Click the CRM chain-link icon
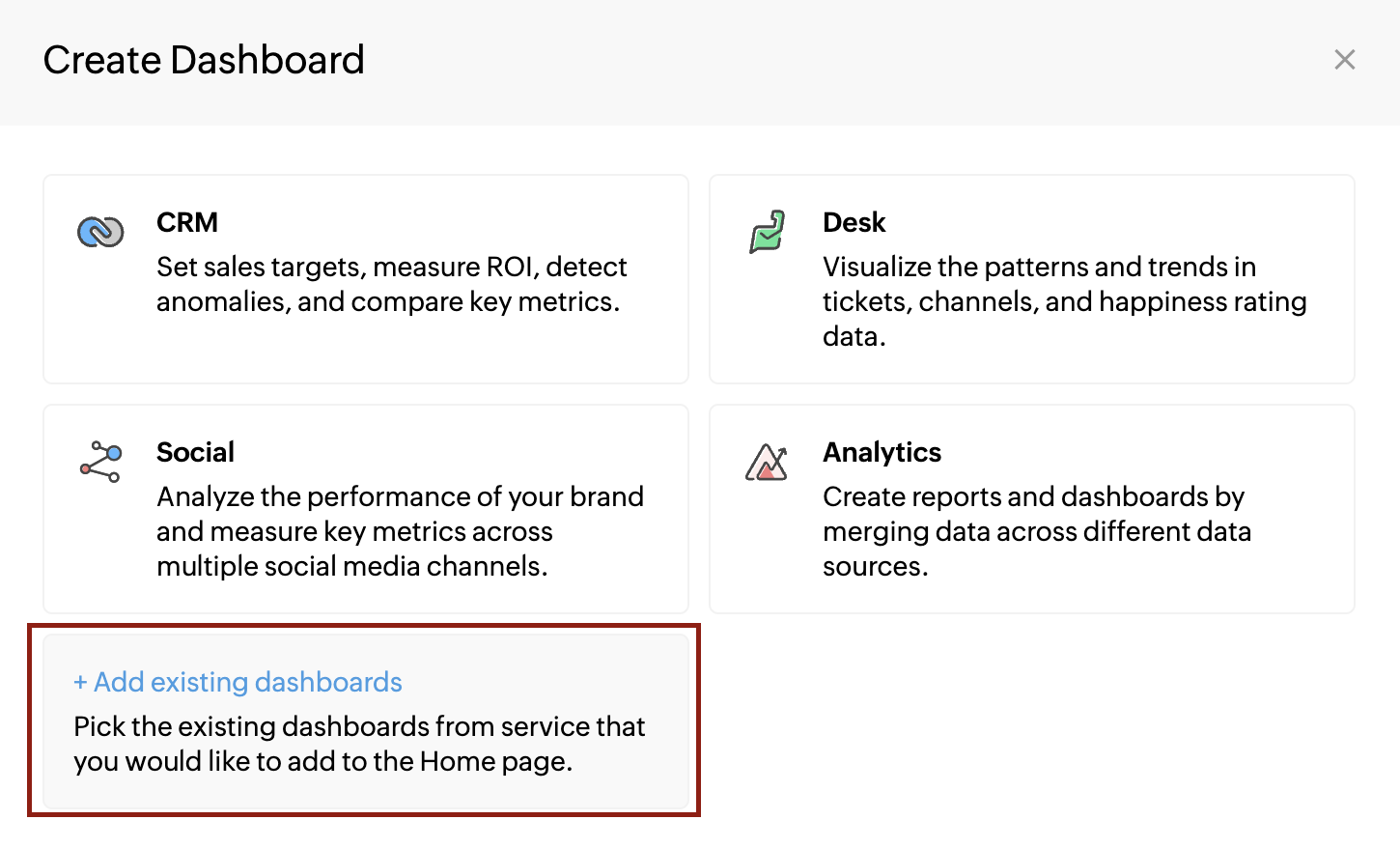This screenshot has width=1400, height=848. point(100,232)
